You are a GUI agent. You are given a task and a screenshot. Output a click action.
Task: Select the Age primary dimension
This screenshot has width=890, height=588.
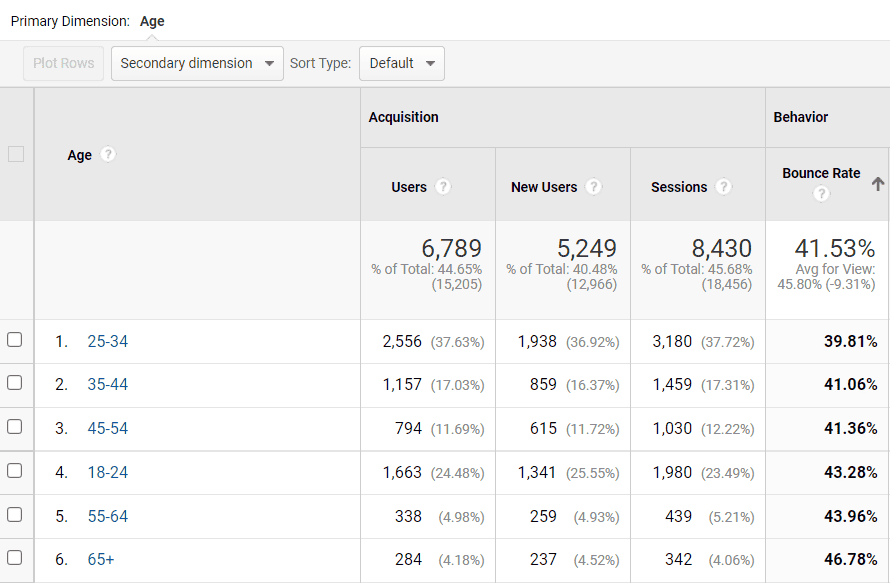click(x=152, y=21)
